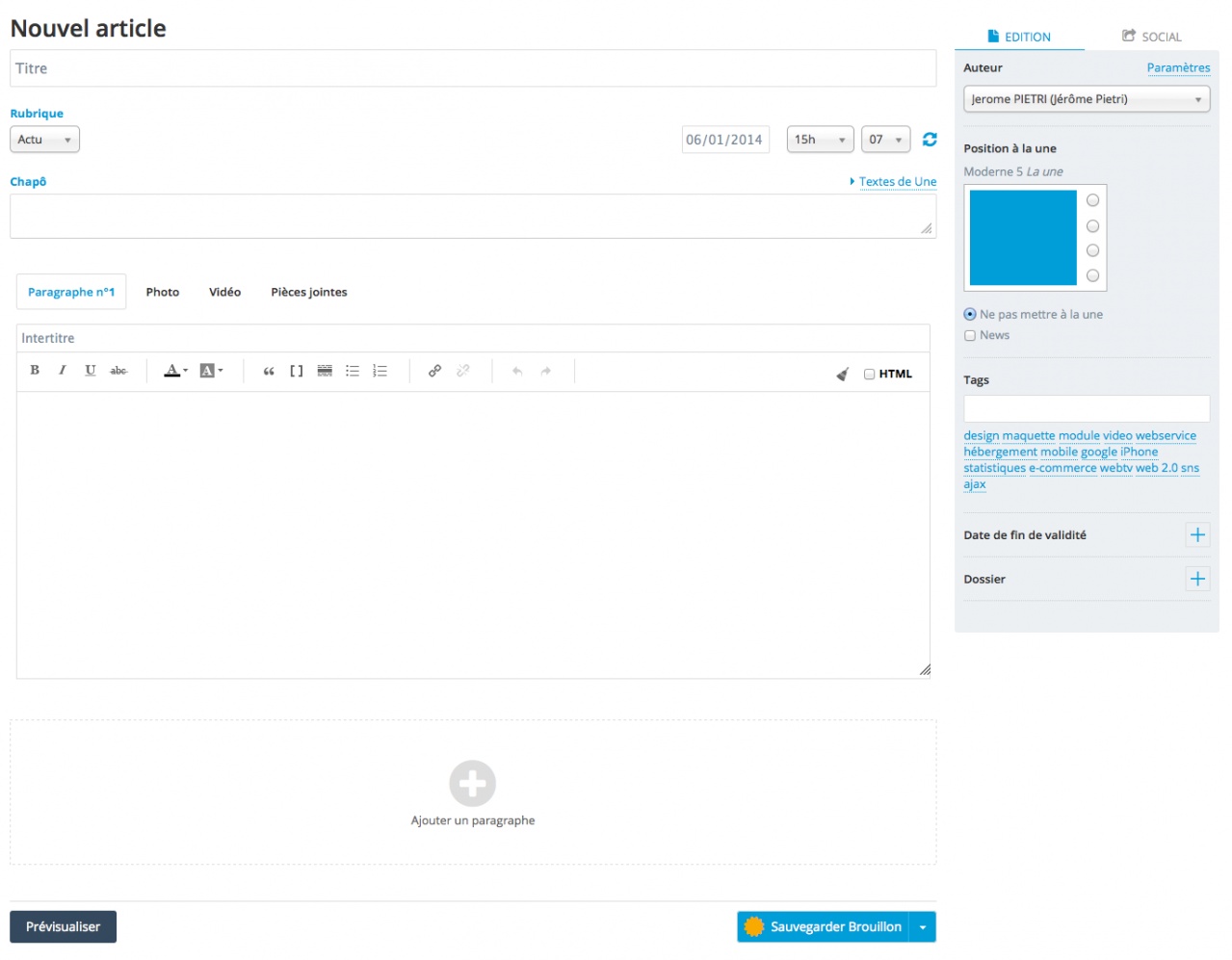1232x960 pixels.
Task: Select the 'Ne pas mettre à la une' radio
Action: tap(970, 315)
